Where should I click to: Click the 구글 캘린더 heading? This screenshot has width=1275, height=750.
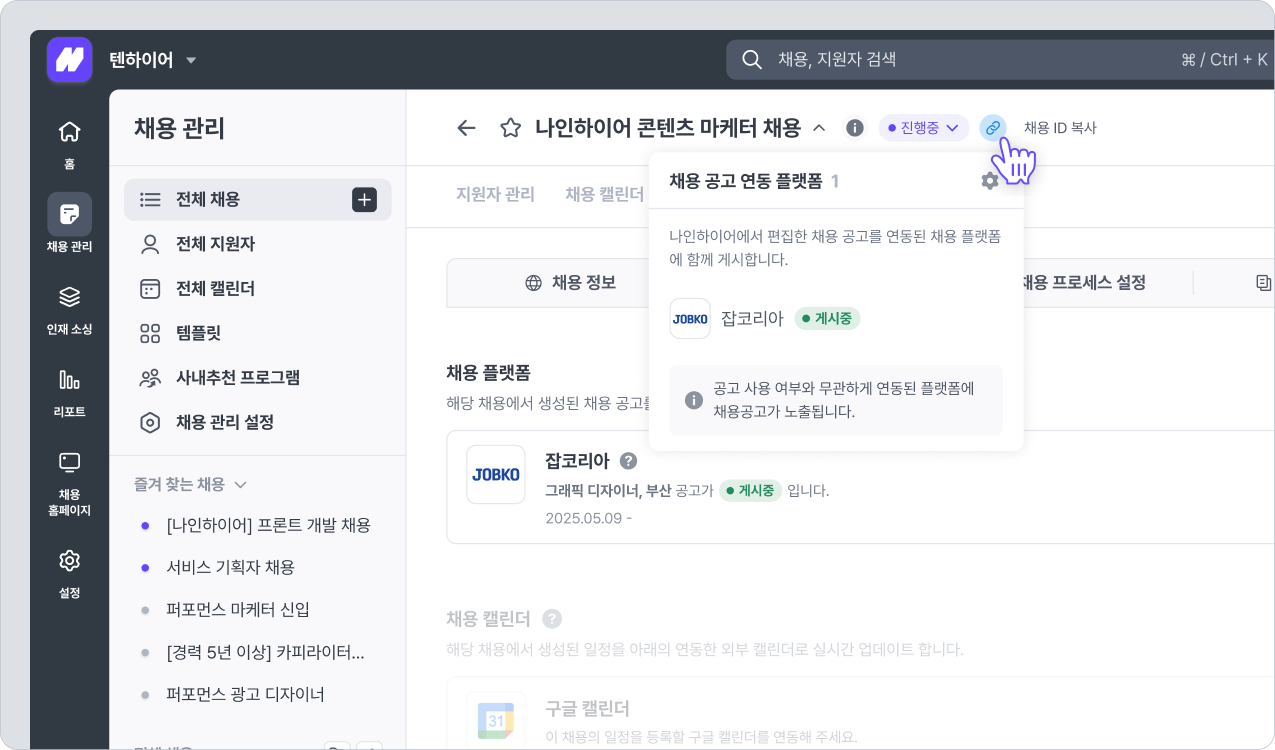pos(587,708)
